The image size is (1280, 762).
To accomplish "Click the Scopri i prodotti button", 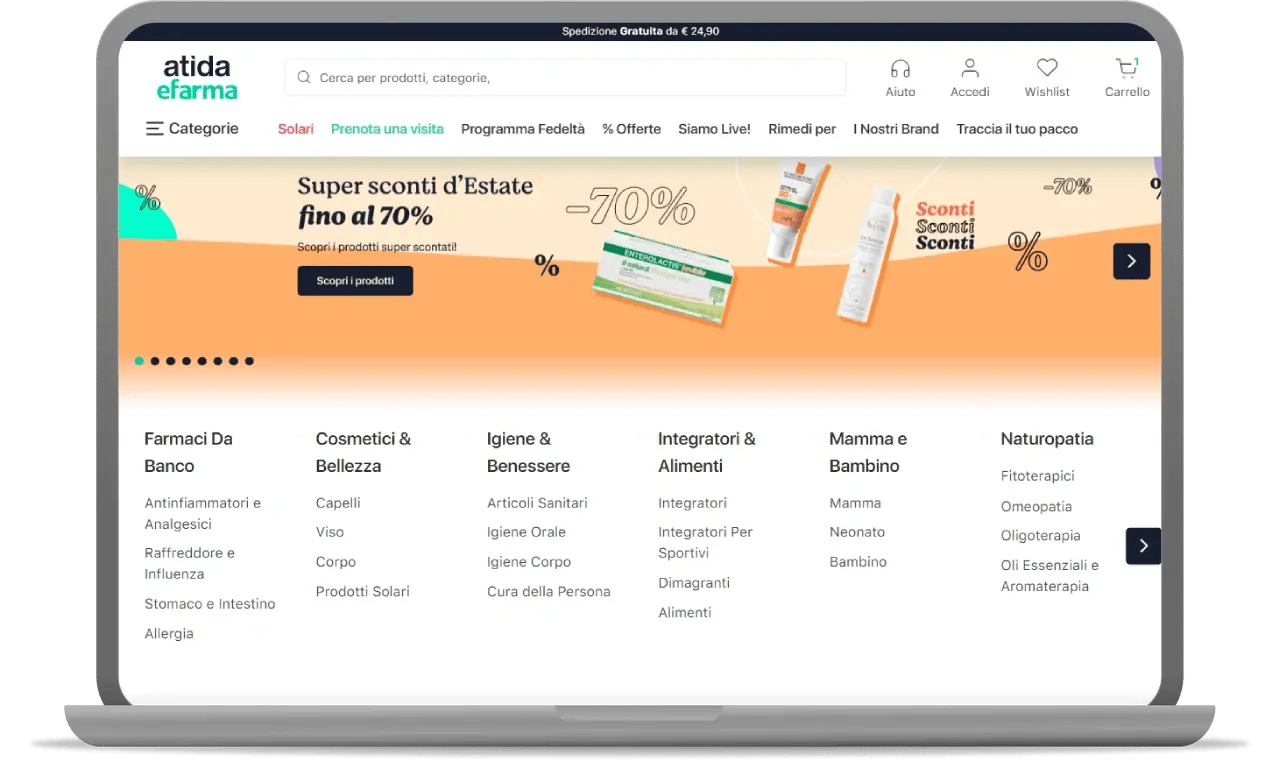I will (355, 281).
